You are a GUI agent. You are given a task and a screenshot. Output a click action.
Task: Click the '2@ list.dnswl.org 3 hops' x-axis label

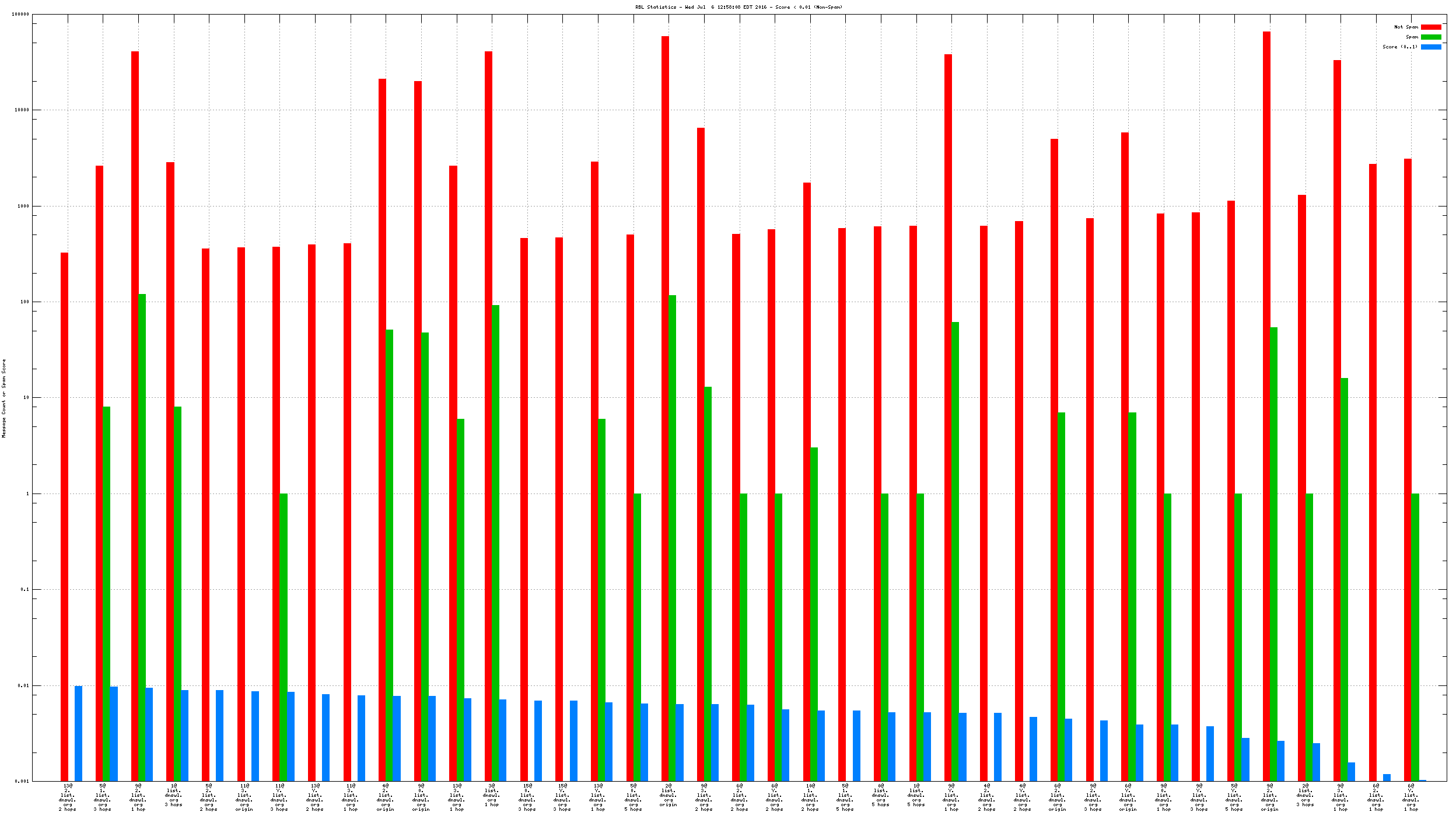click(1305, 795)
